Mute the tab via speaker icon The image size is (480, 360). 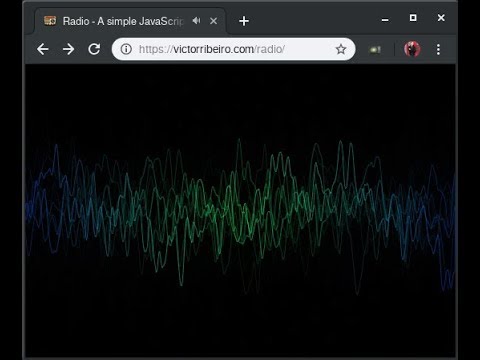coord(196,21)
